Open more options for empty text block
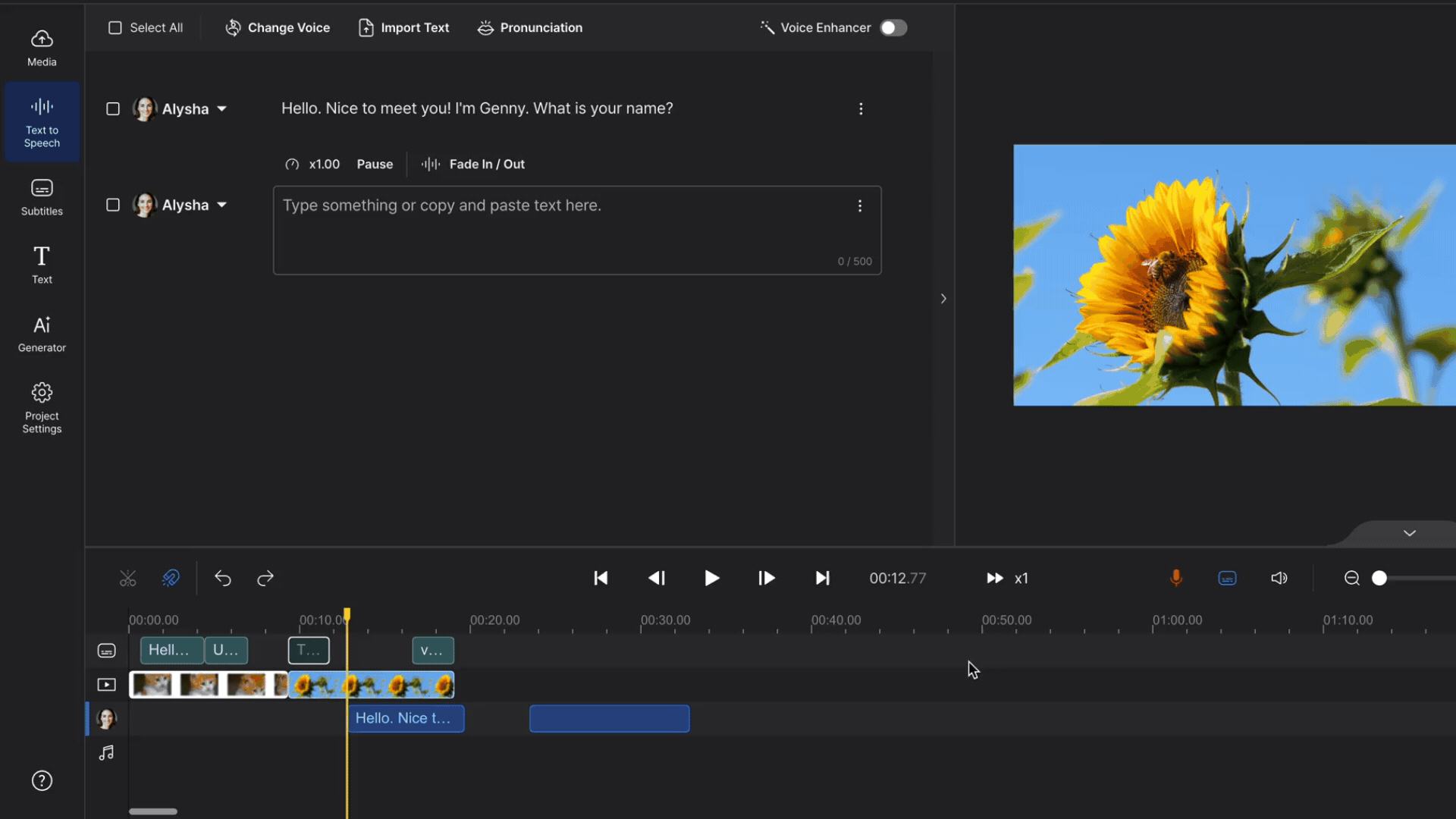1456x819 pixels. tap(860, 206)
